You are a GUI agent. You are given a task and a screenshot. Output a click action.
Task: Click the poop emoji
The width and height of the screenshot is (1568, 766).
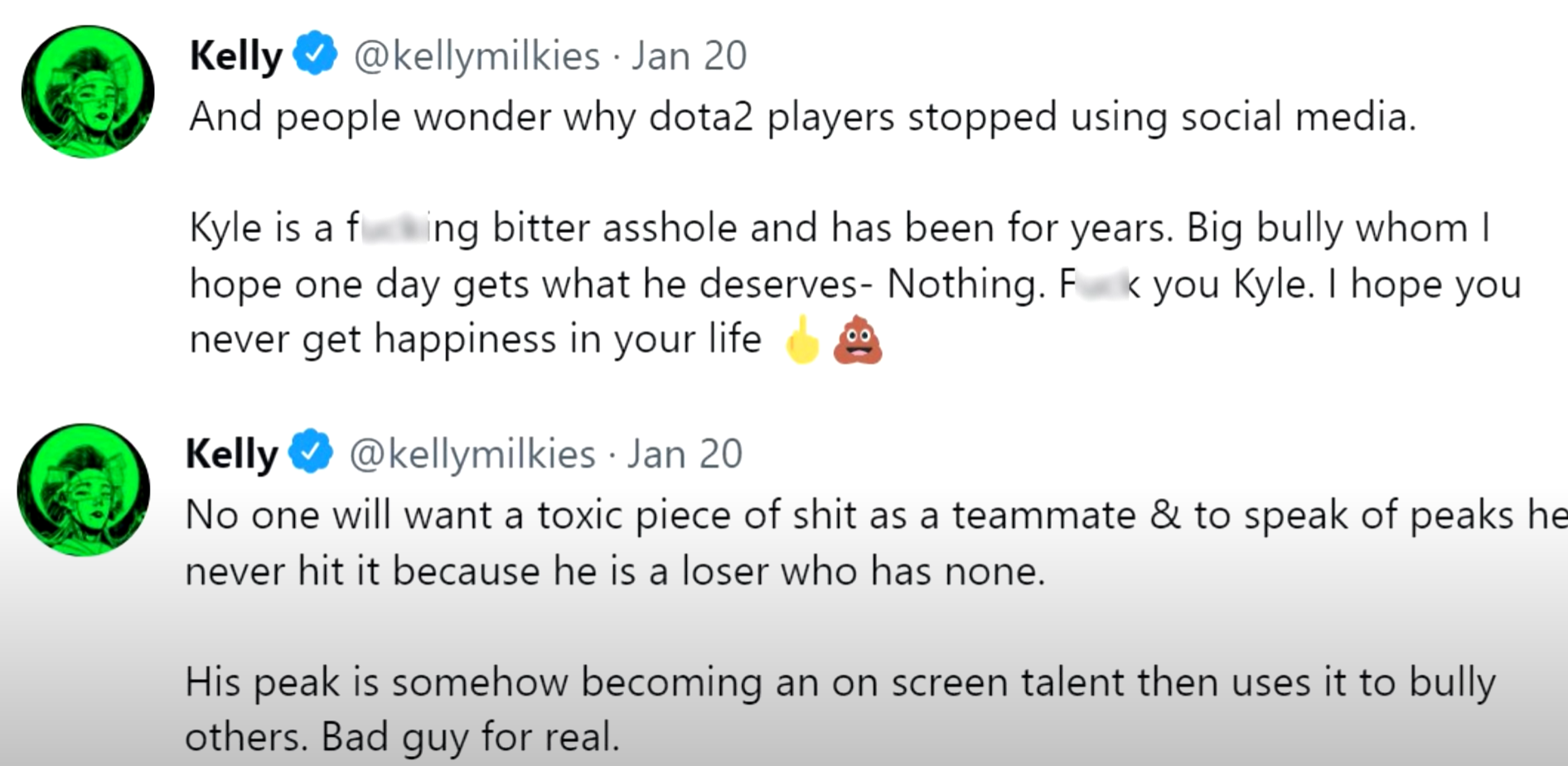tap(858, 340)
